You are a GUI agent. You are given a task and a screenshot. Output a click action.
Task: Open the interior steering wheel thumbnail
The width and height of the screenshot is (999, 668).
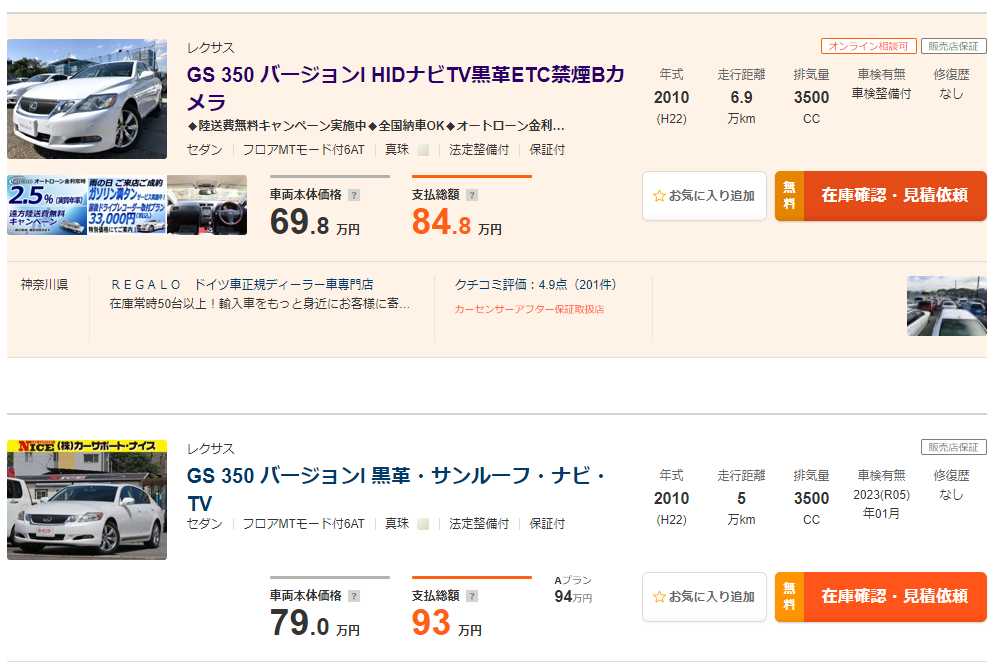(207, 205)
